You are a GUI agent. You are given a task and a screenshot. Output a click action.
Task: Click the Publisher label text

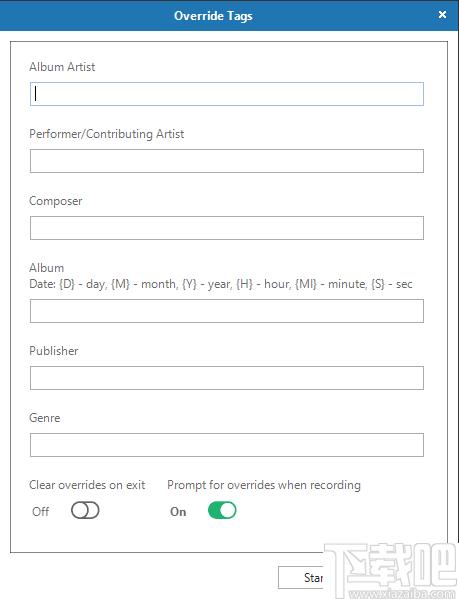(x=54, y=351)
